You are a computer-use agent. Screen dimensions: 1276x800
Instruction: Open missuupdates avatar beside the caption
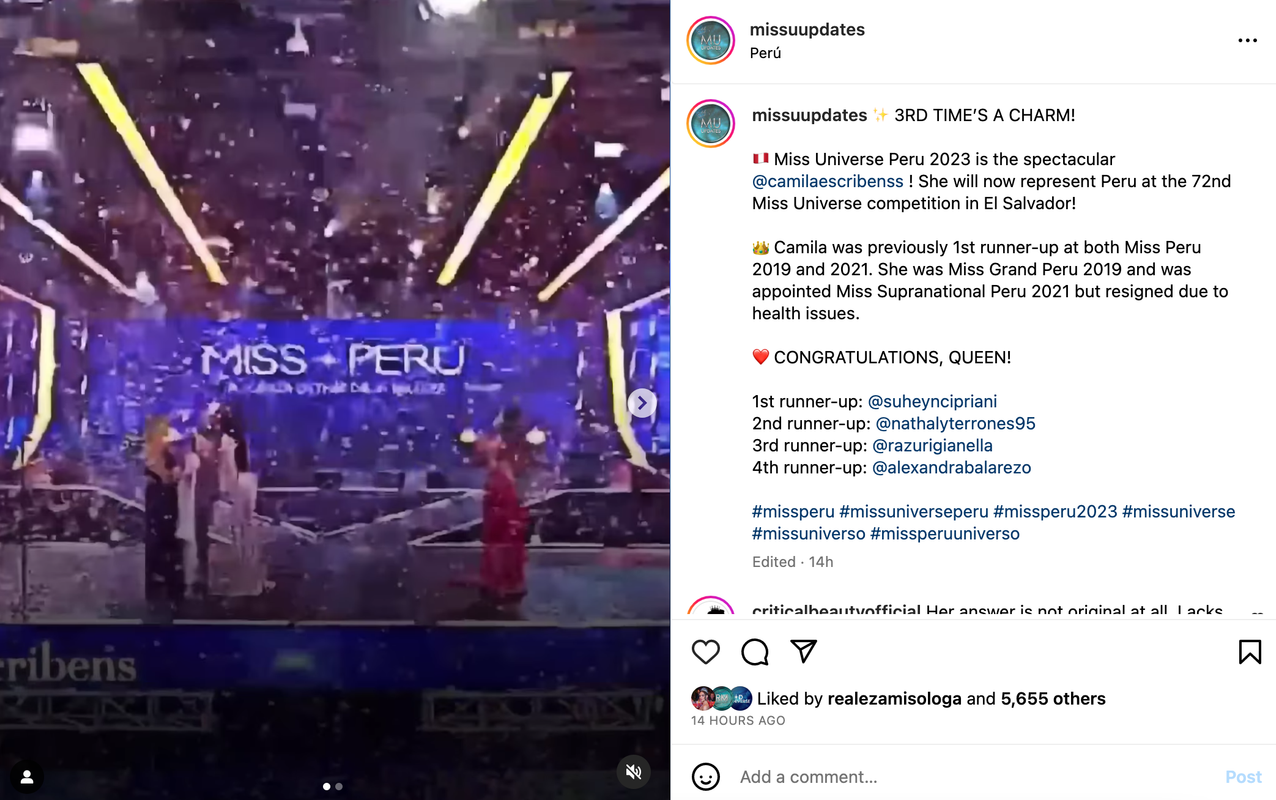711,124
